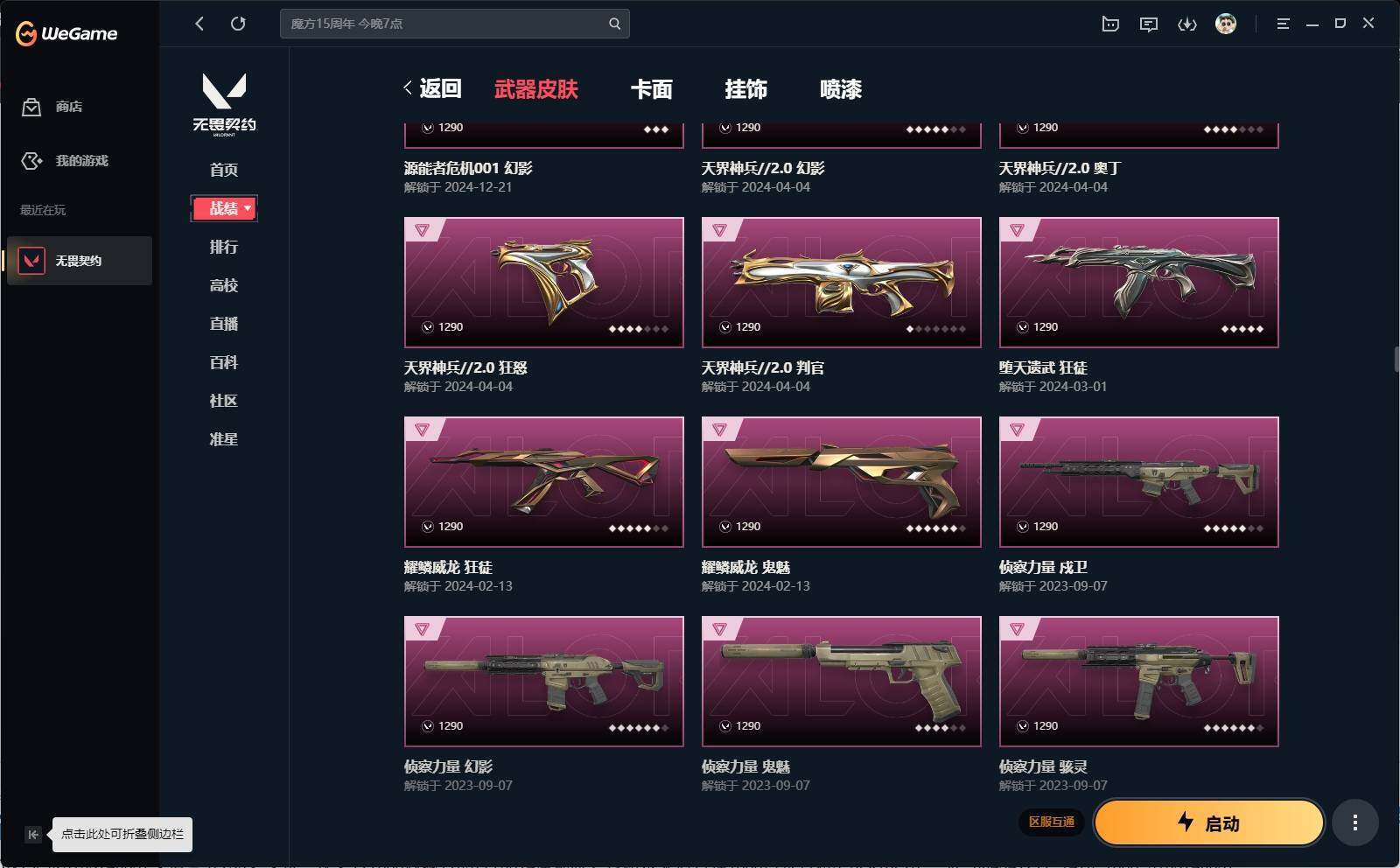Viewport: 1400px width, 868px height.
Task: Click the search magnifier icon
Action: pos(614,24)
